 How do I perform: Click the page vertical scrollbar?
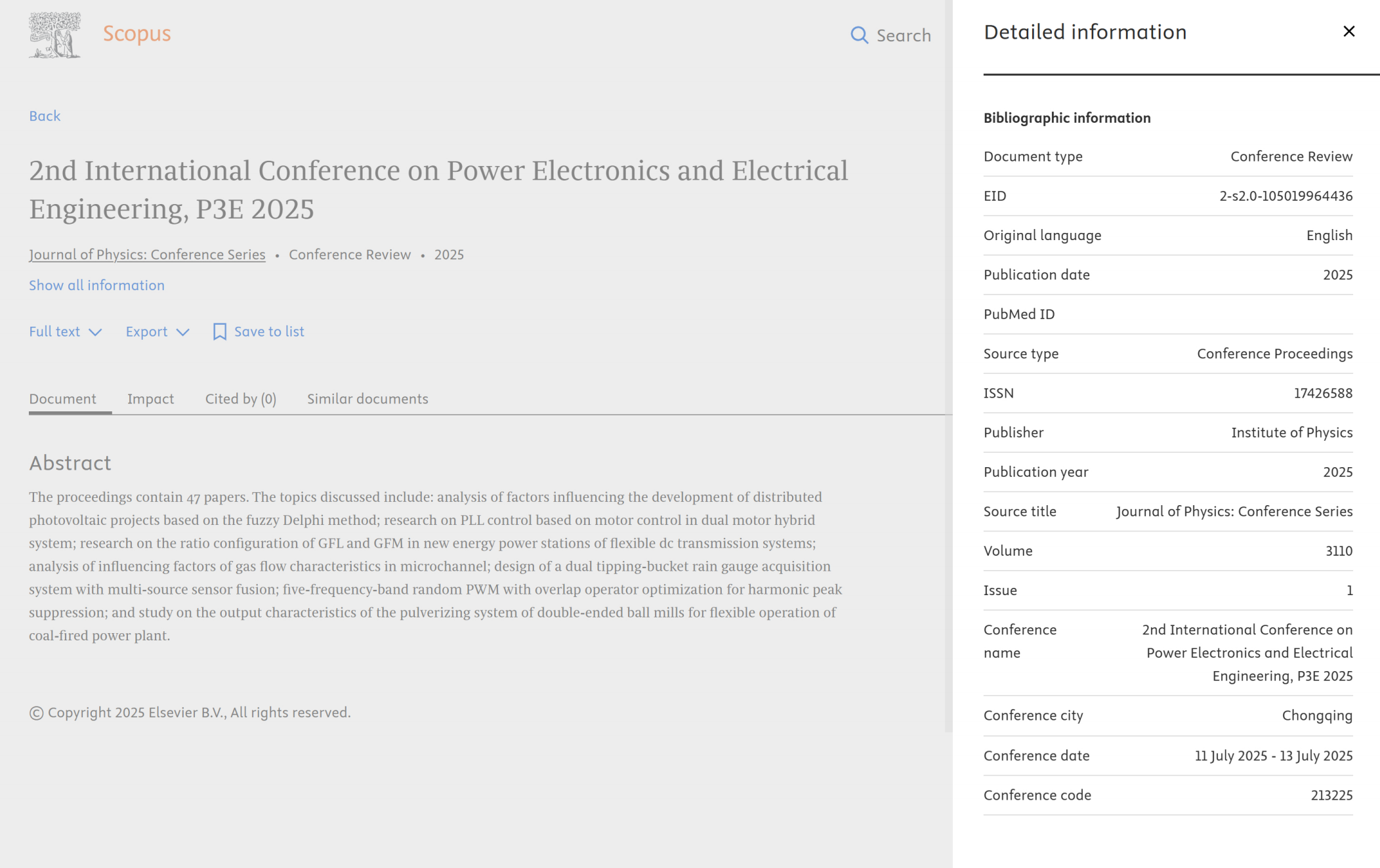click(948, 367)
